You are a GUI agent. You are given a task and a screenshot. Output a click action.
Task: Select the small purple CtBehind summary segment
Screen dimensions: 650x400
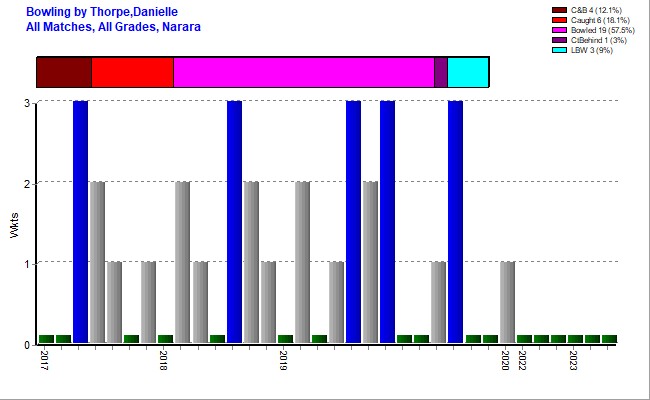click(440, 73)
